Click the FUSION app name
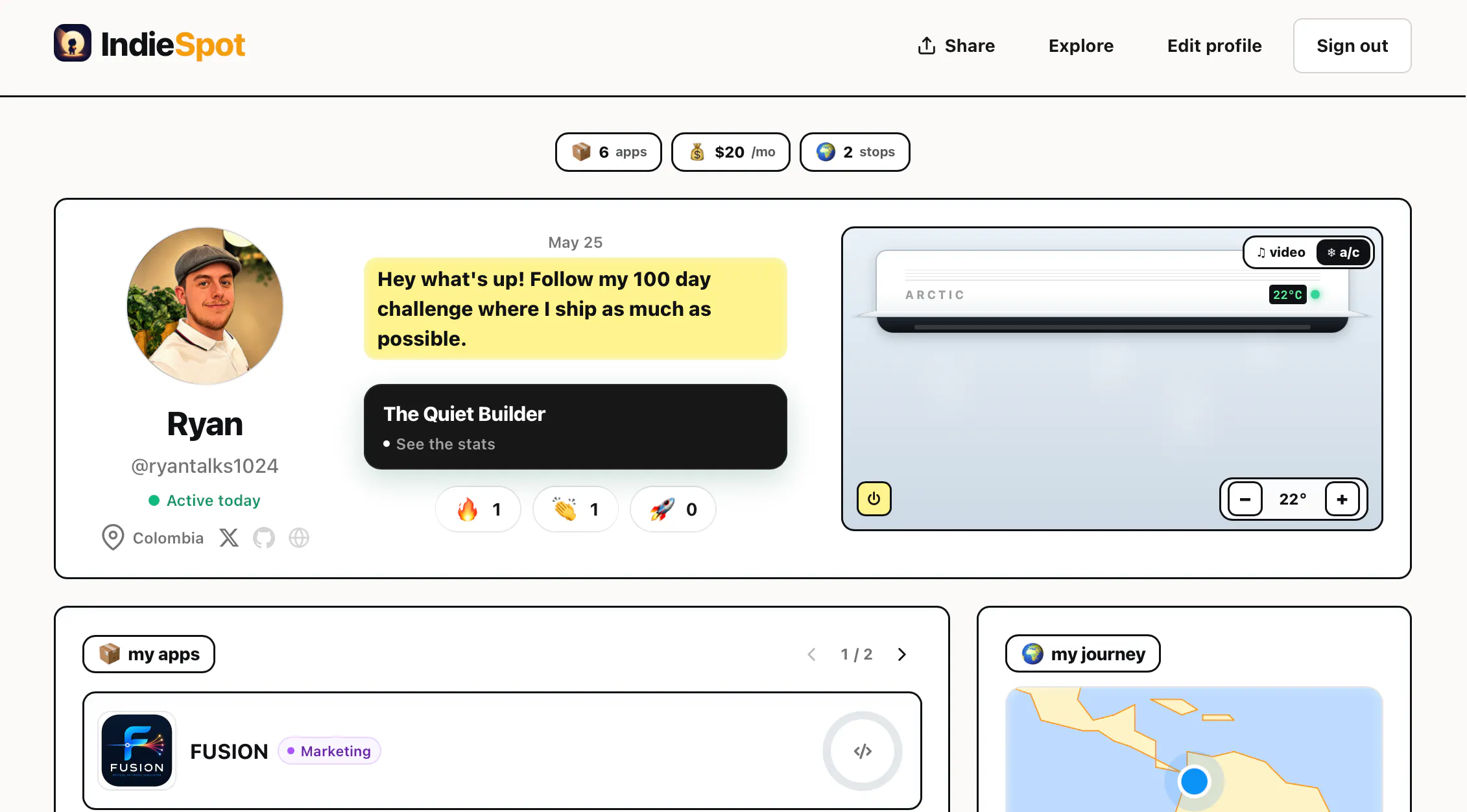Image resolution: width=1467 pixels, height=812 pixels. (229, 751)
